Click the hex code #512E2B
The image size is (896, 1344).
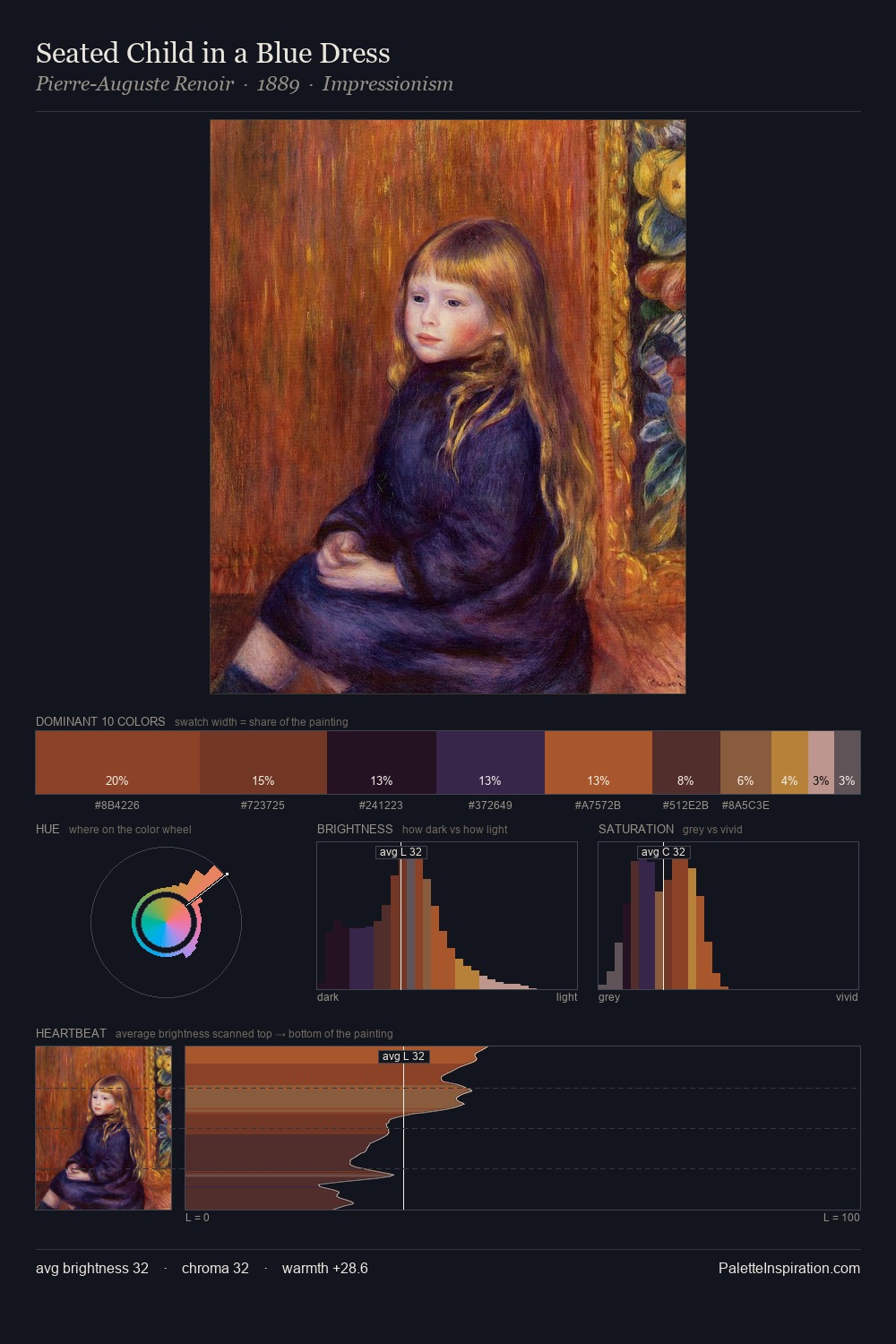(685, 805)
